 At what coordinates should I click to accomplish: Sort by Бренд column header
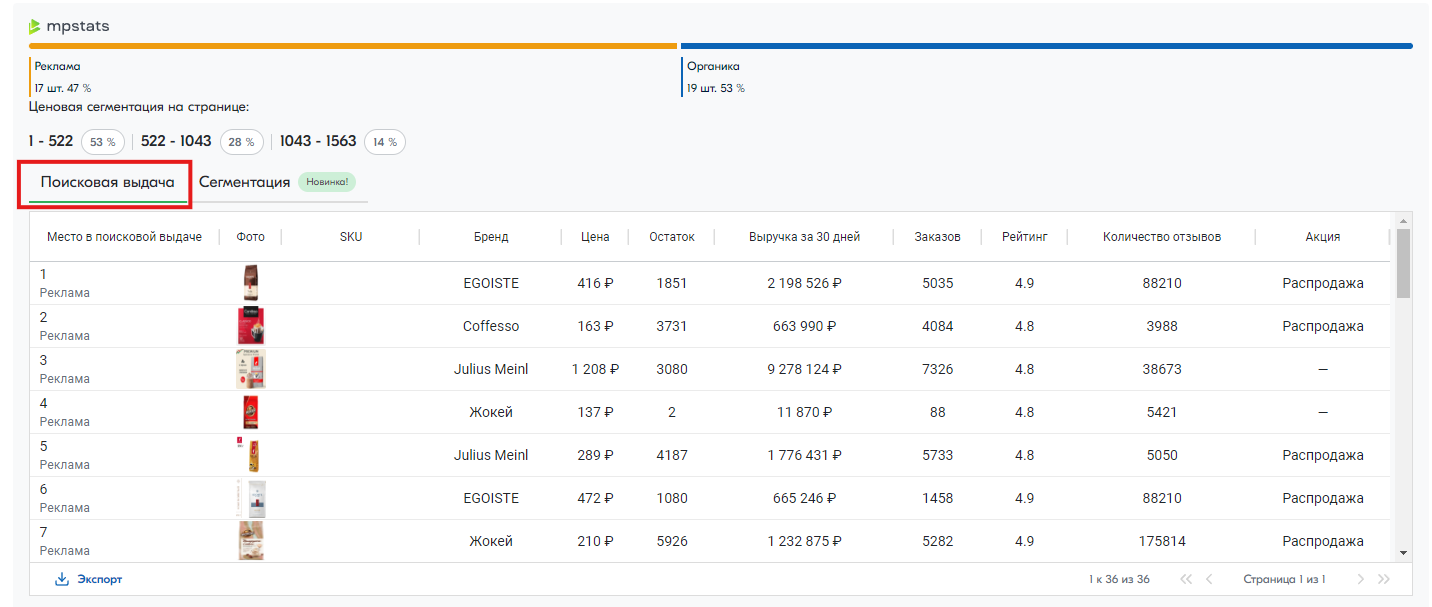(x=491, y=237)
